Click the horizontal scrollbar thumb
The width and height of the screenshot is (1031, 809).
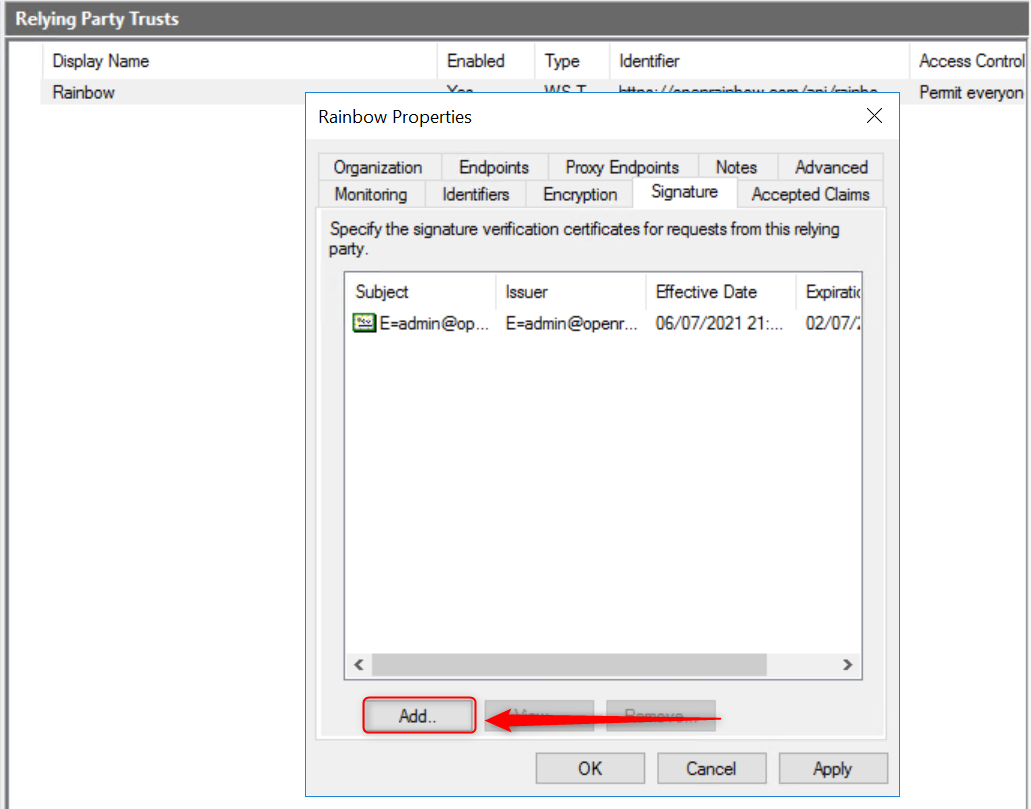pyautogui.click(x=569, y=664)
